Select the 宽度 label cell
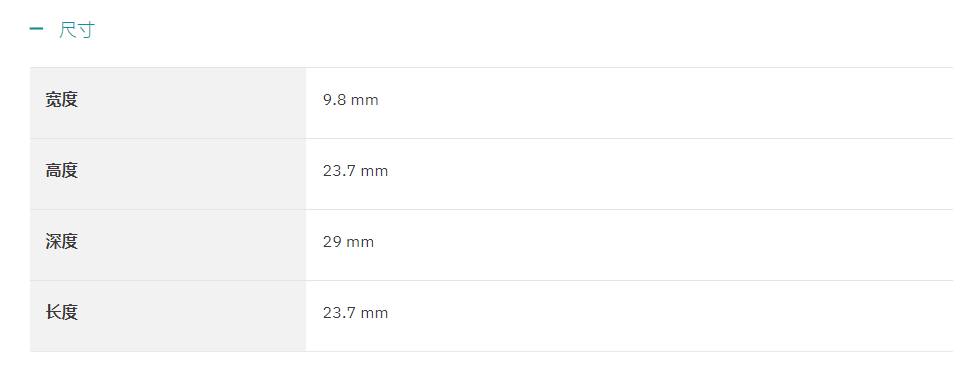The height and width of the screenshot is (371, 968). (168, 103)
